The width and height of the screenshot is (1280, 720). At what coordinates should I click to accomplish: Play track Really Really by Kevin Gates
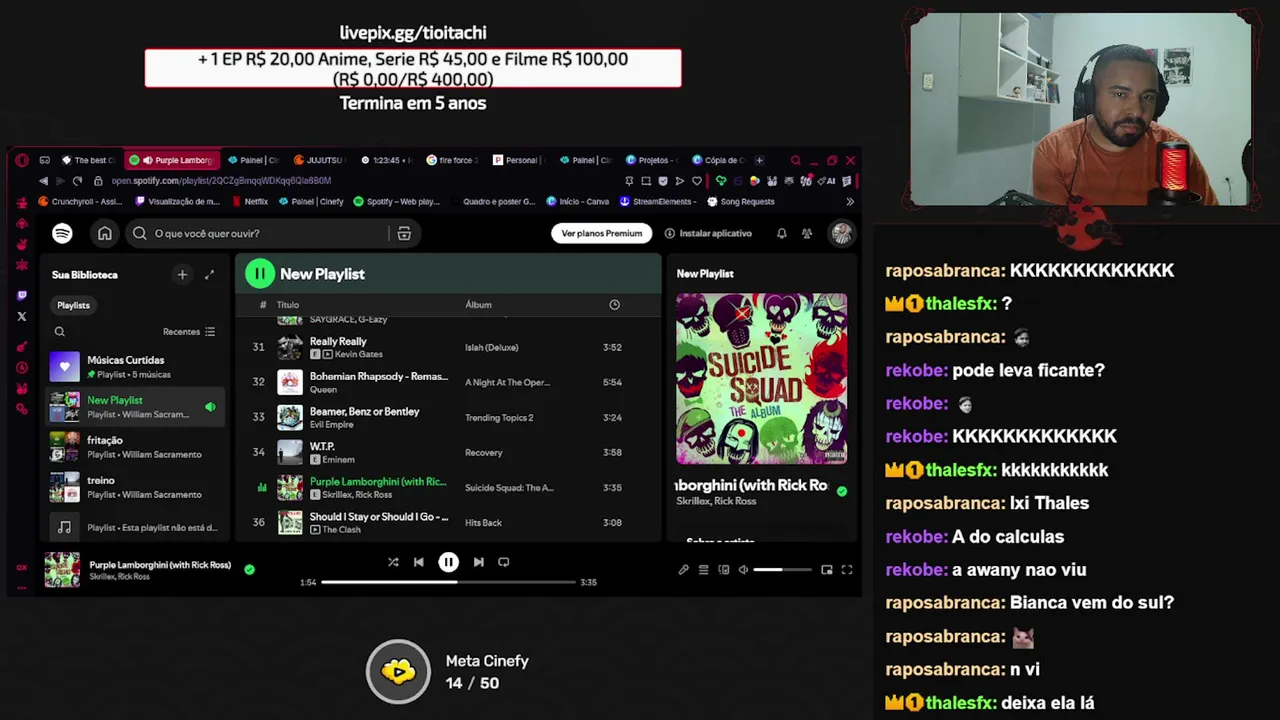(x=448, y=347)
